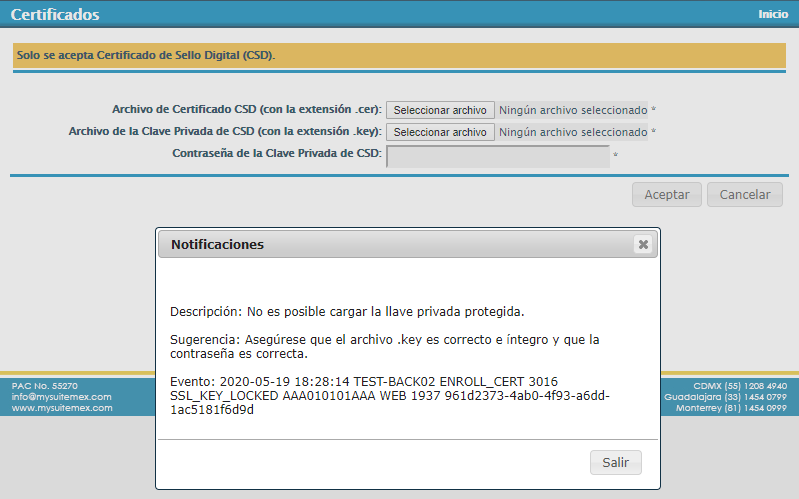
Task: Click the CDMX phone number in footer
Action: point(740,385)
